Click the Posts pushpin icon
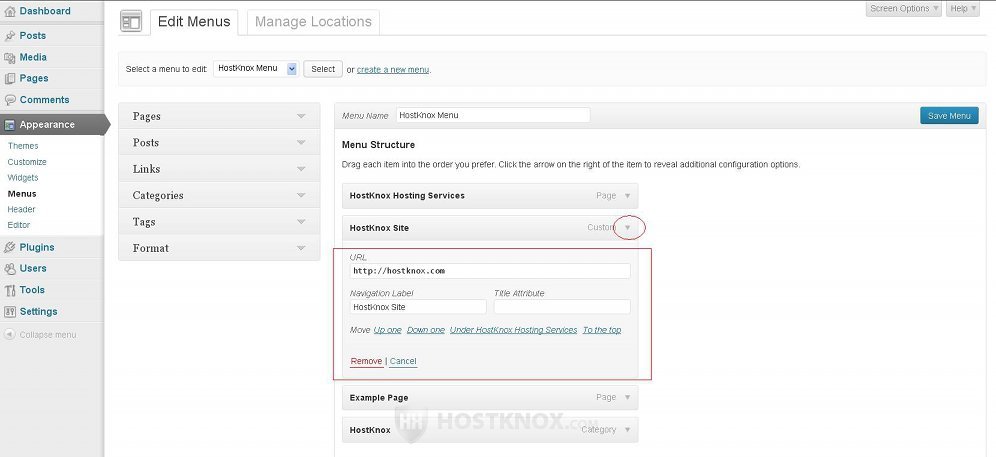 pos(10,36)
